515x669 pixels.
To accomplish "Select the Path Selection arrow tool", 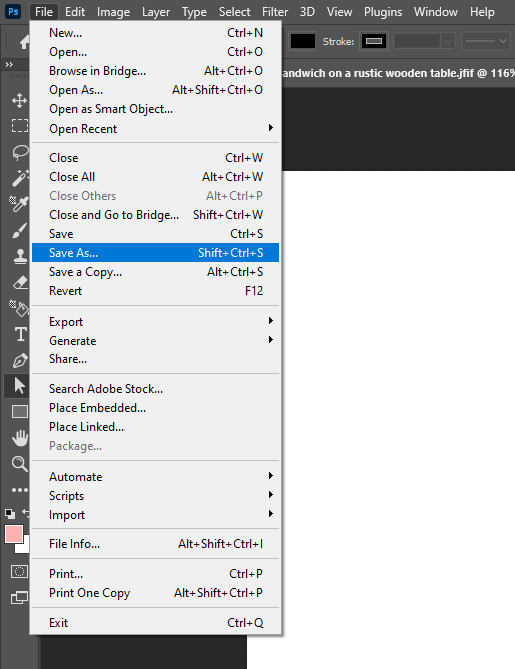I will pos(19,385).
